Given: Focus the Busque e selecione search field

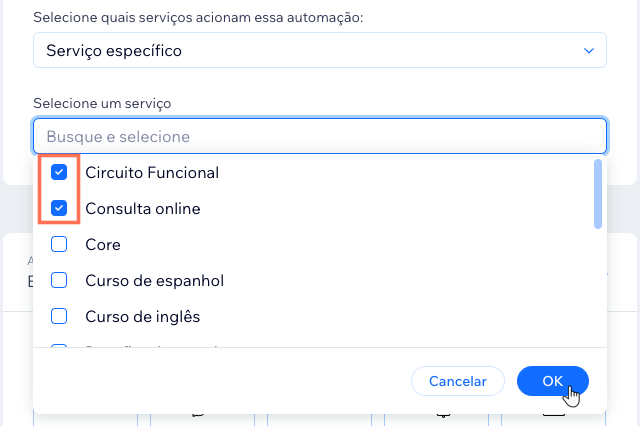Looking at the screenshot, I should tap(320, 136).
